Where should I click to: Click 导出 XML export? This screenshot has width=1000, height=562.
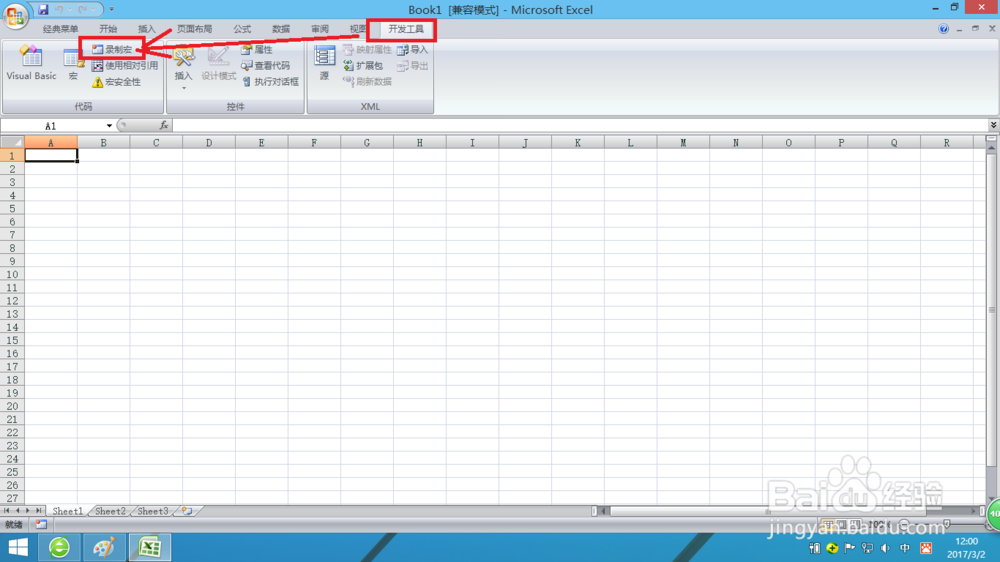(x=412, y=66)
